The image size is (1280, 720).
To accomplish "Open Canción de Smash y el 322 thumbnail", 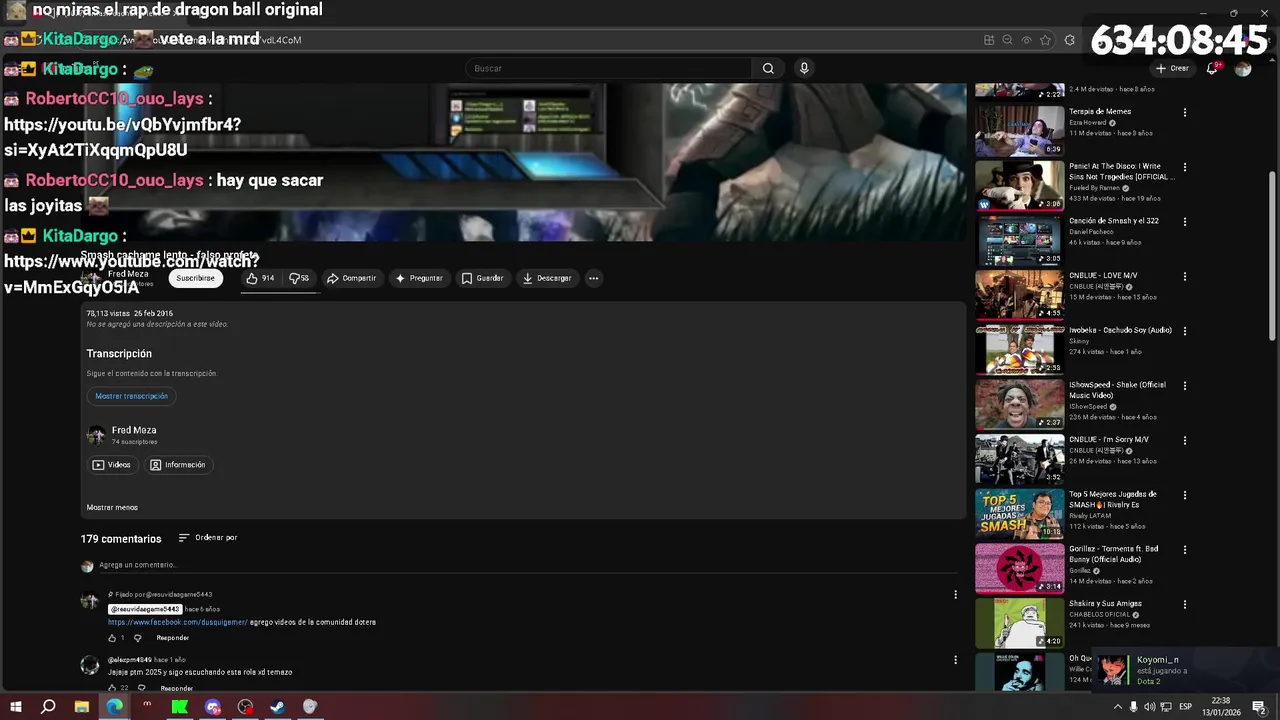I will pos(1019,240).
